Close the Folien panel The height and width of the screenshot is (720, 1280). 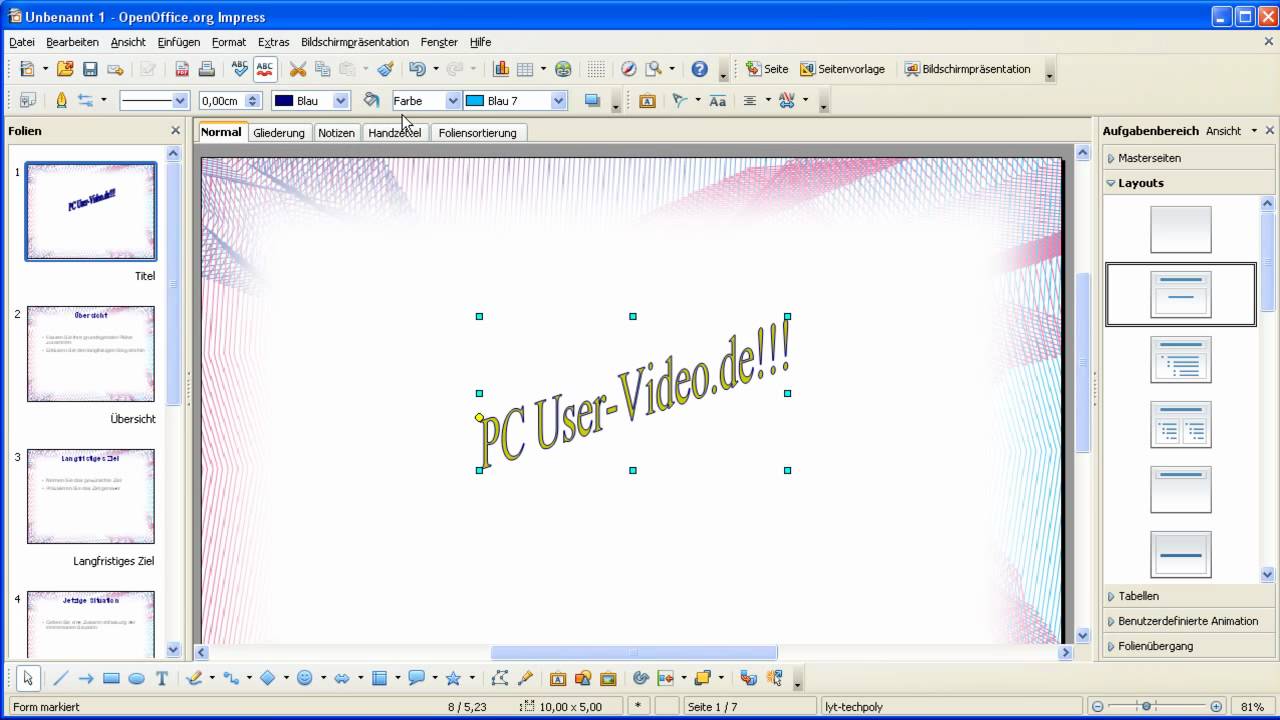click(x=175, y=131)
